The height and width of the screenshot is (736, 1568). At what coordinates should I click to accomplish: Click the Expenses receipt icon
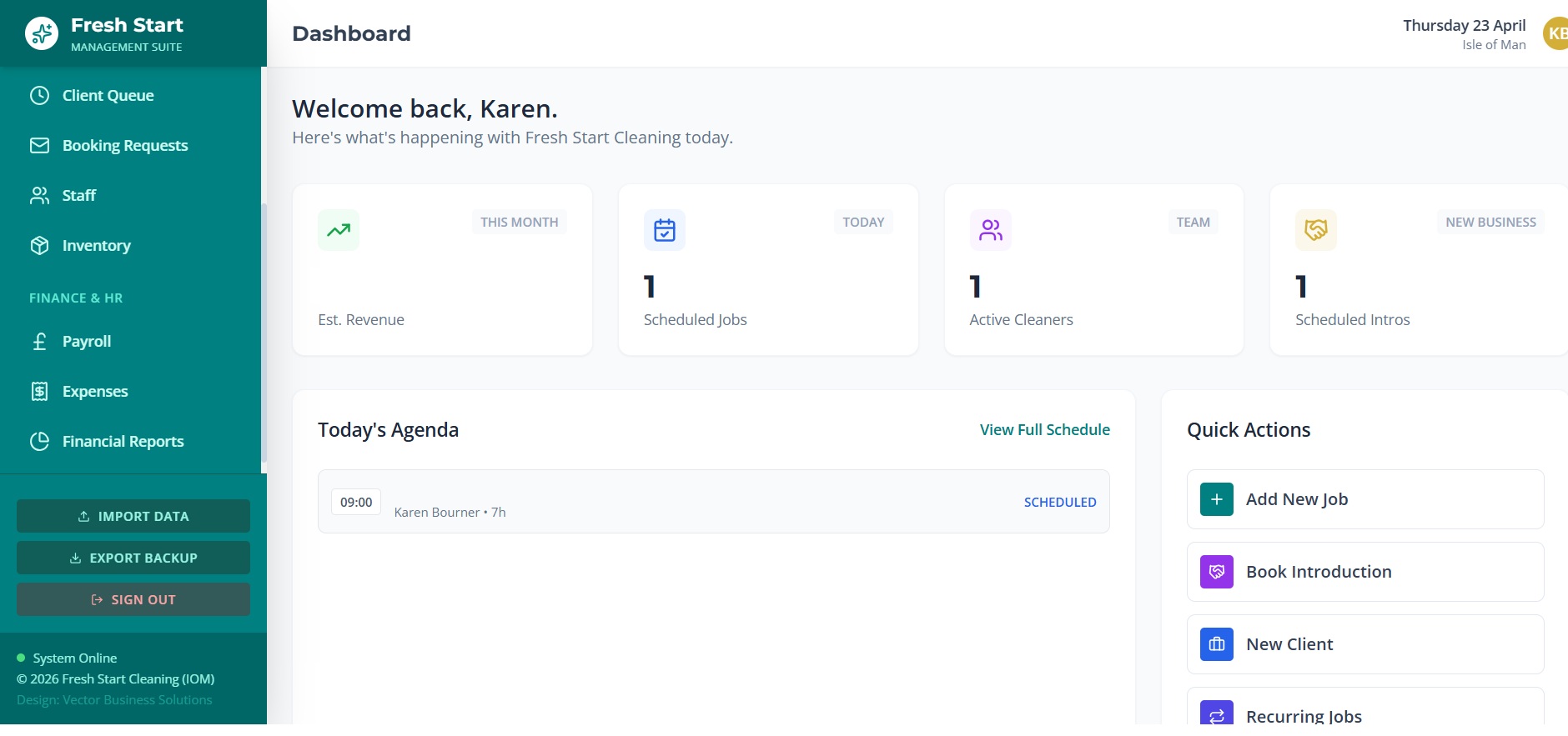(x=39, y=391)
